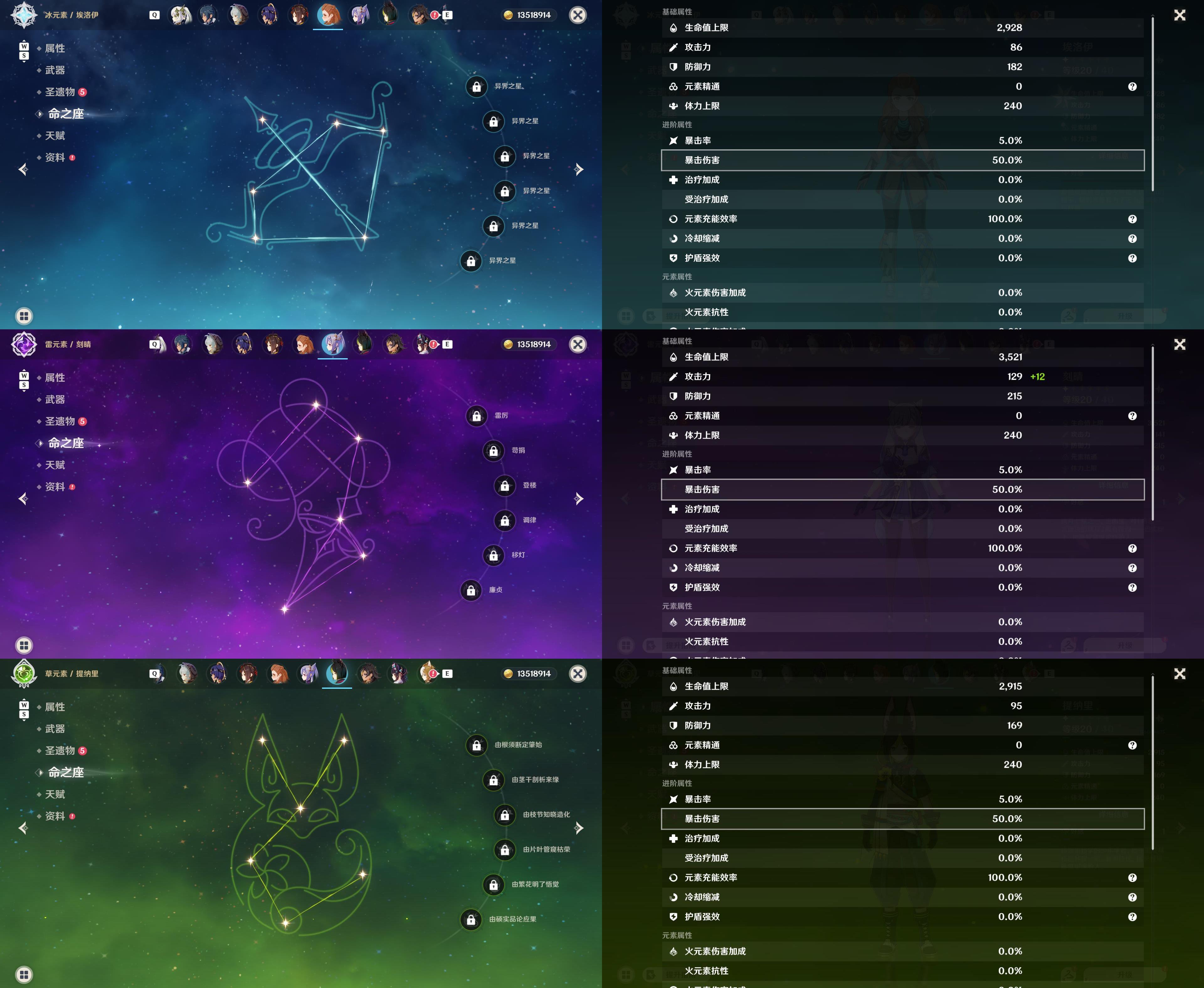
Task: Click the right arrow in 提纳里 constellation screen
Action: click(x=579, y=827)
